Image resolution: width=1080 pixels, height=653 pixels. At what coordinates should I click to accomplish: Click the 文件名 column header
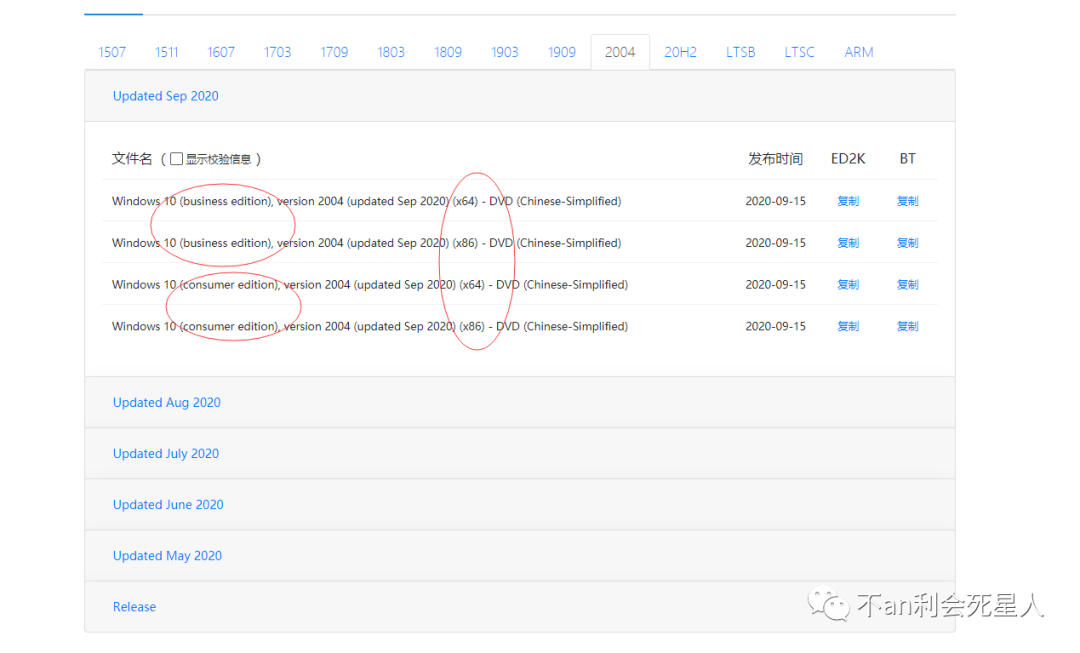pyautogui.click(x=132, y=159)
